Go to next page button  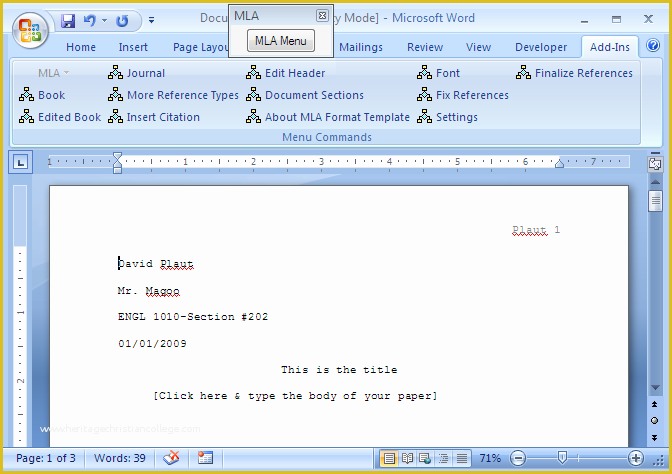(x=654, y=438)
